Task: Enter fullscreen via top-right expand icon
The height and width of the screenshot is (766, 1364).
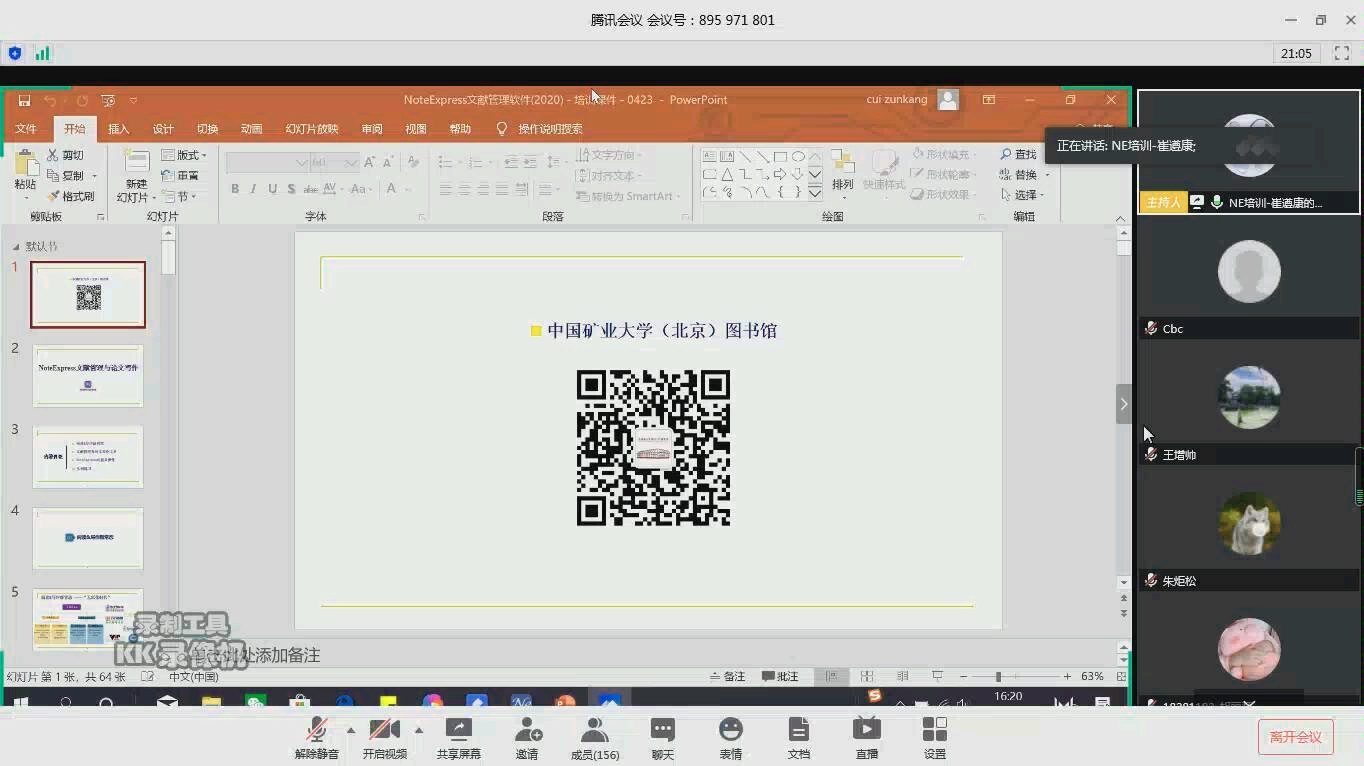Action: (1342, 53)
